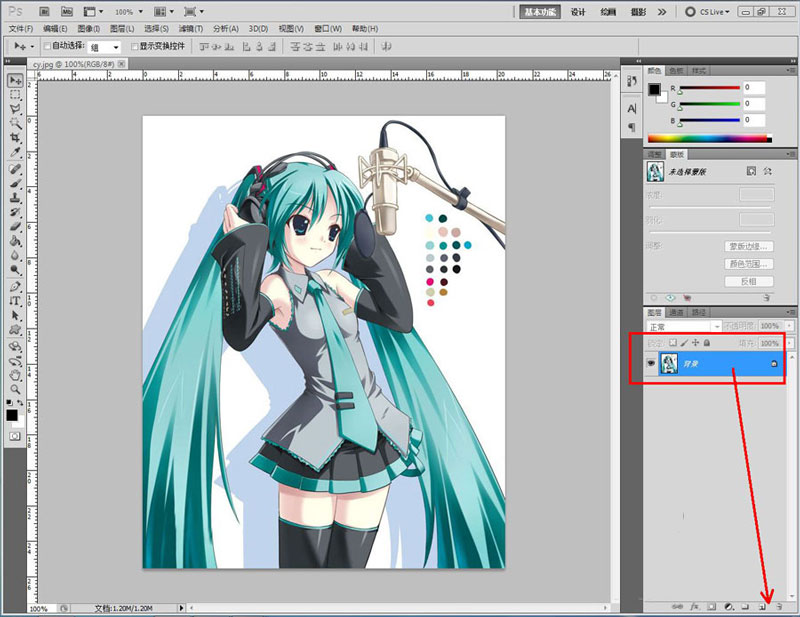
Task: Switch to the 路径 tab
Action: coord(698,312)
